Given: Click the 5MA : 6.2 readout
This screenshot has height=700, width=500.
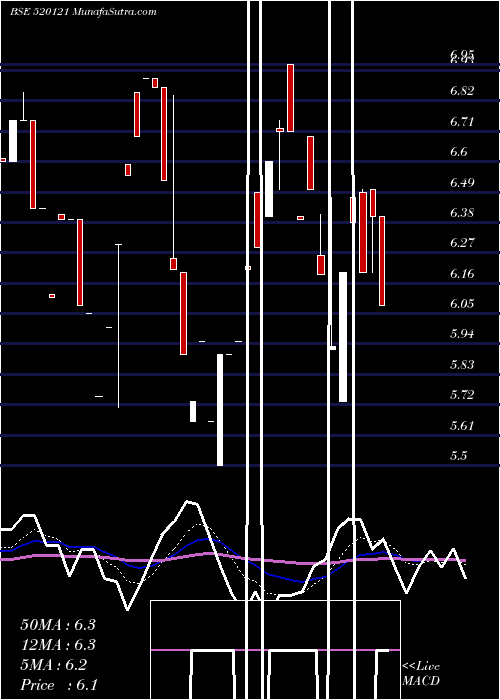Looking at the screenshot, I should click(x=53, y=665).
